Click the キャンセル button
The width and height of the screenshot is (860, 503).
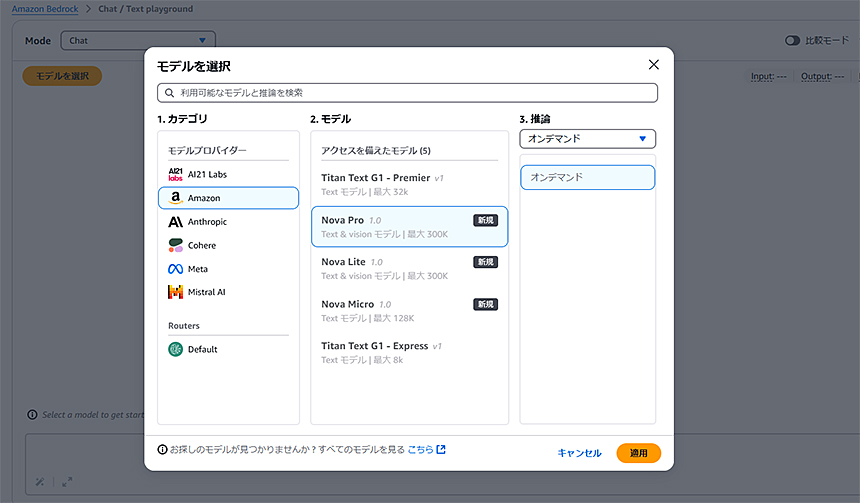[x=579, y=453]
